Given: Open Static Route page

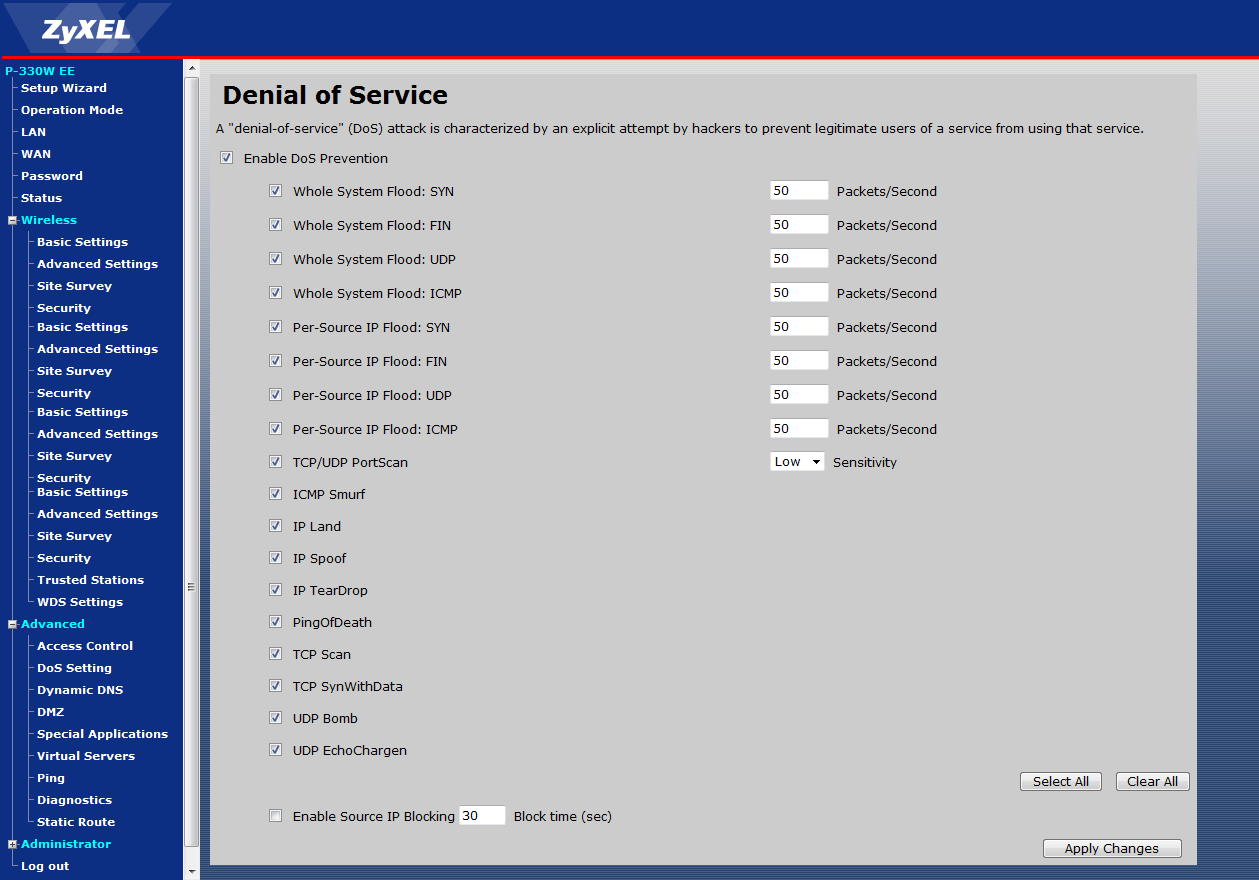Looking at the screenshot, I should click(x=76, y=822).
